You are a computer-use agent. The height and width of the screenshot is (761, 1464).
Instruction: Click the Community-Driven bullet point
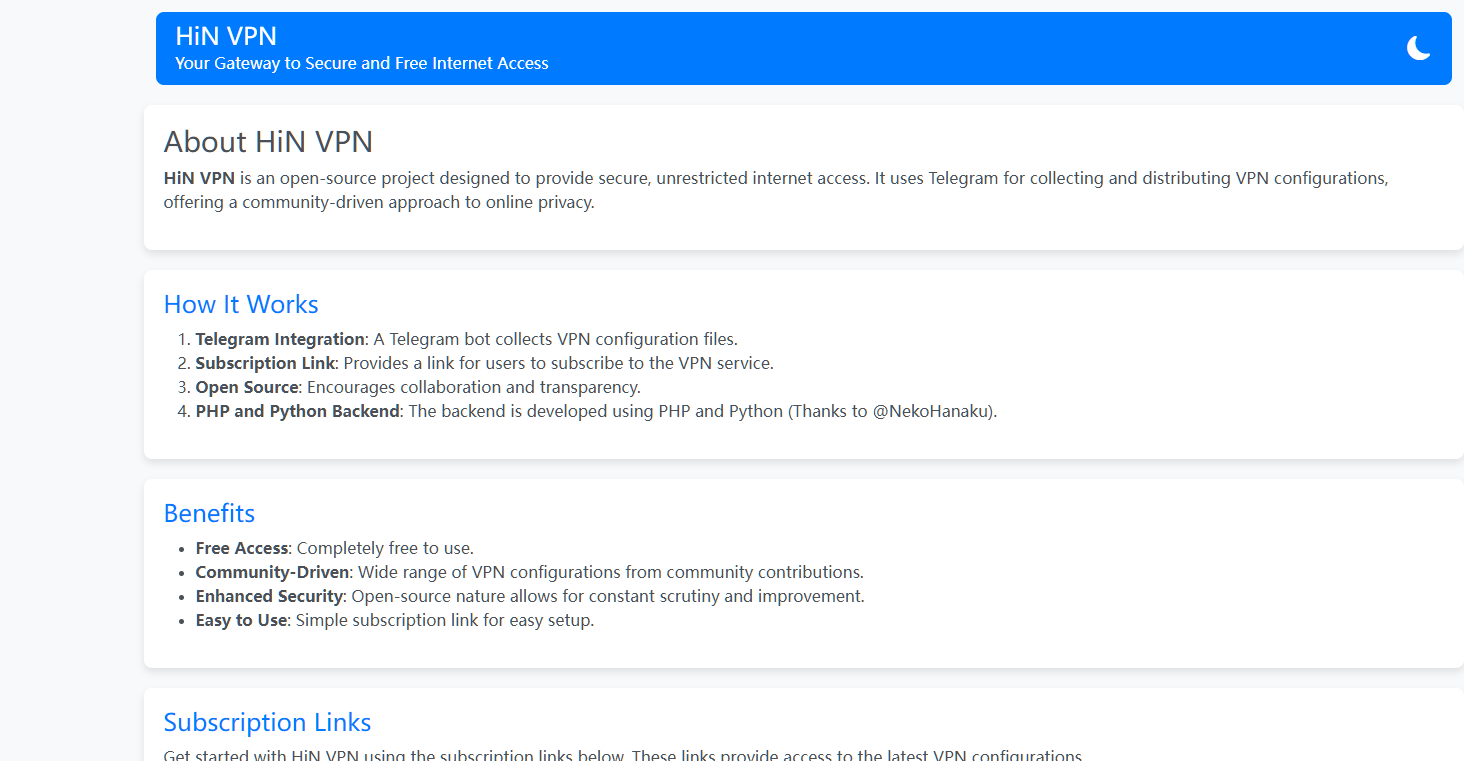272,573
